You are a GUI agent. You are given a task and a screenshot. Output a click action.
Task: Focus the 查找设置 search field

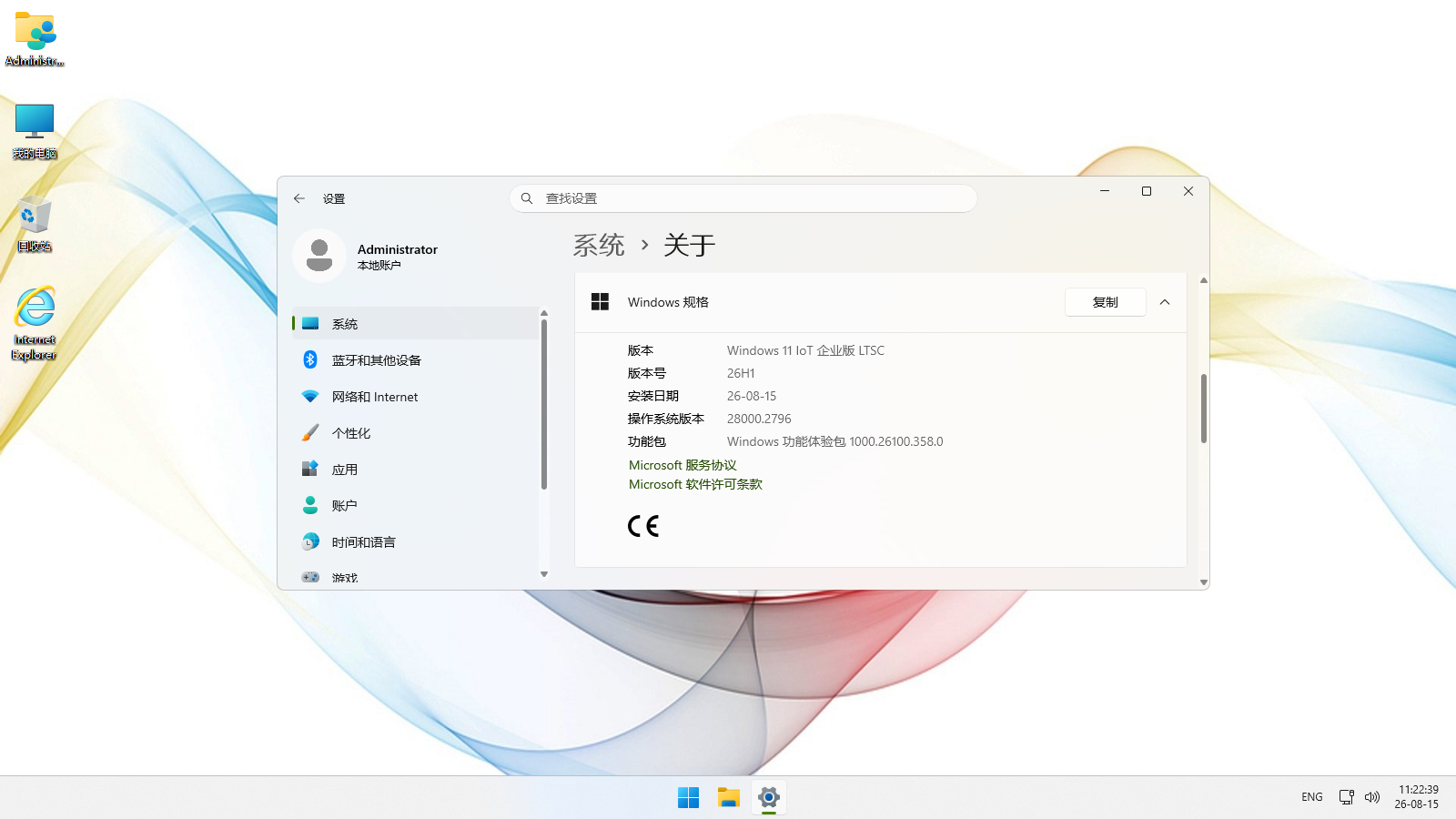(743, 198)
